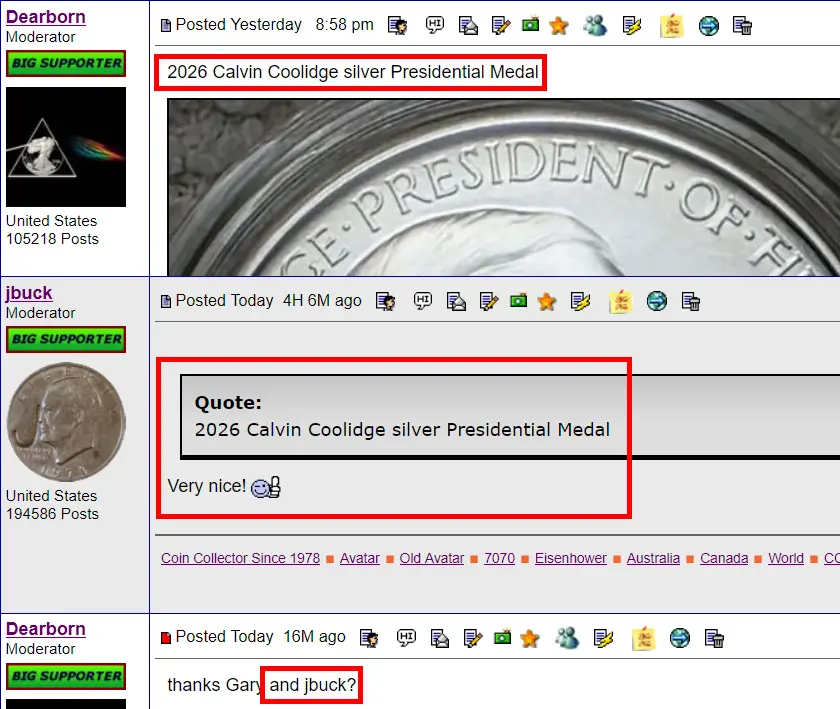Click quoted medal text in jbuck's quote box
Image resolution: width=840 pixels, height=709 pixels.
click(402, 430)
